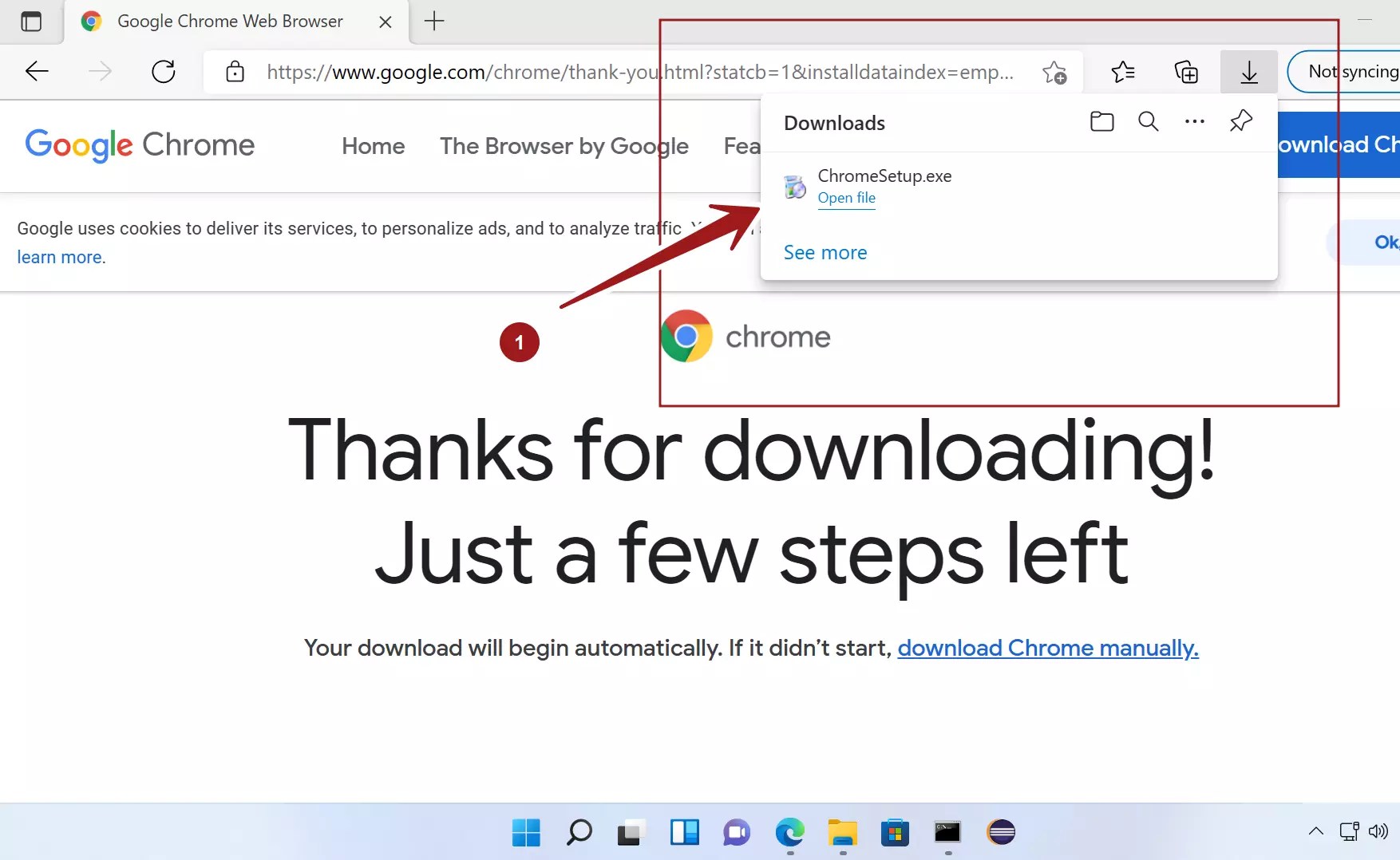1400x860 pixels.
Task: Go back to the previous page
Action: (37, 72)
